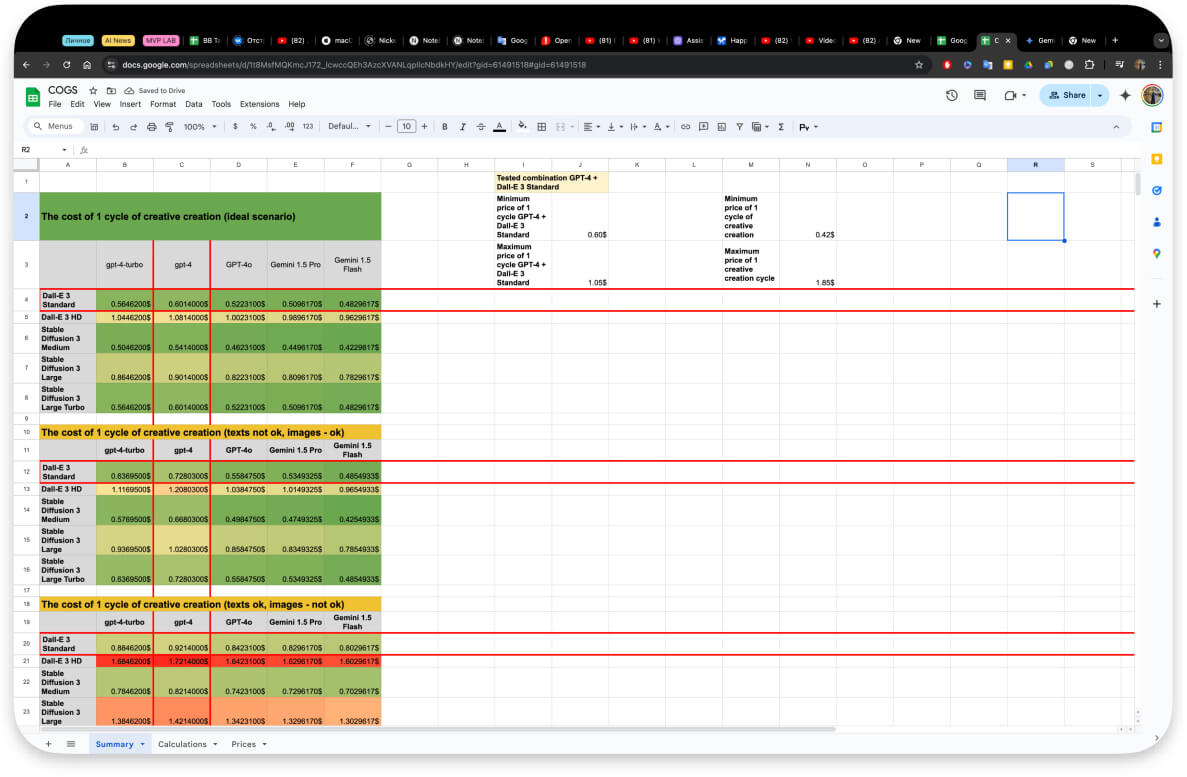
Task: Decrease decimal places
Action: [x=271, y=127]
